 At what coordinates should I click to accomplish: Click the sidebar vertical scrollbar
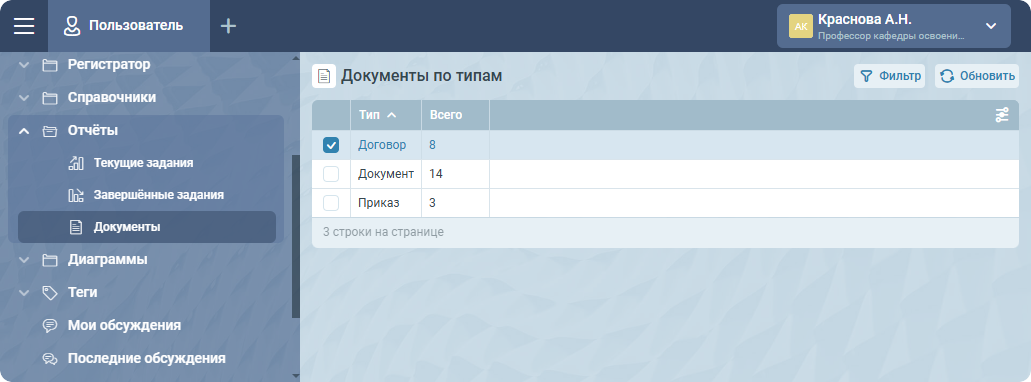[295, 237]
